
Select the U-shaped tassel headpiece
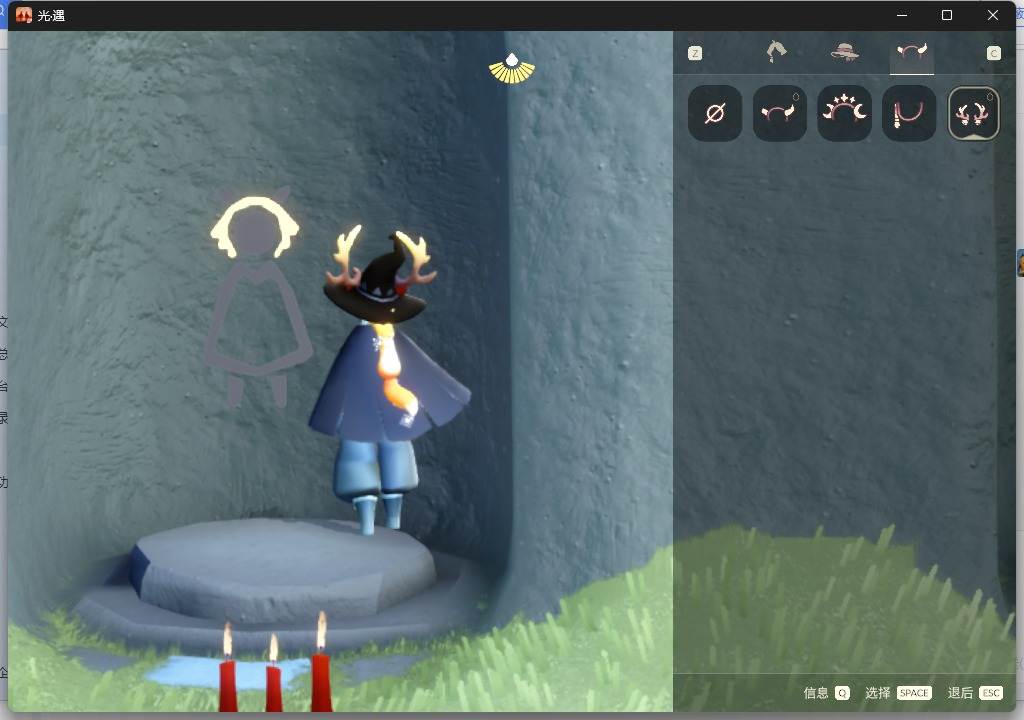click(908, 113)
